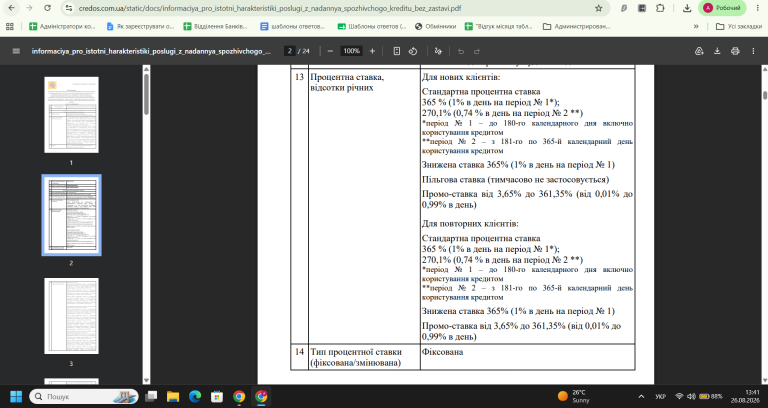The image size is (768, 408).
Task: Show hidden system tray icons
Action: tap(641, 396)
